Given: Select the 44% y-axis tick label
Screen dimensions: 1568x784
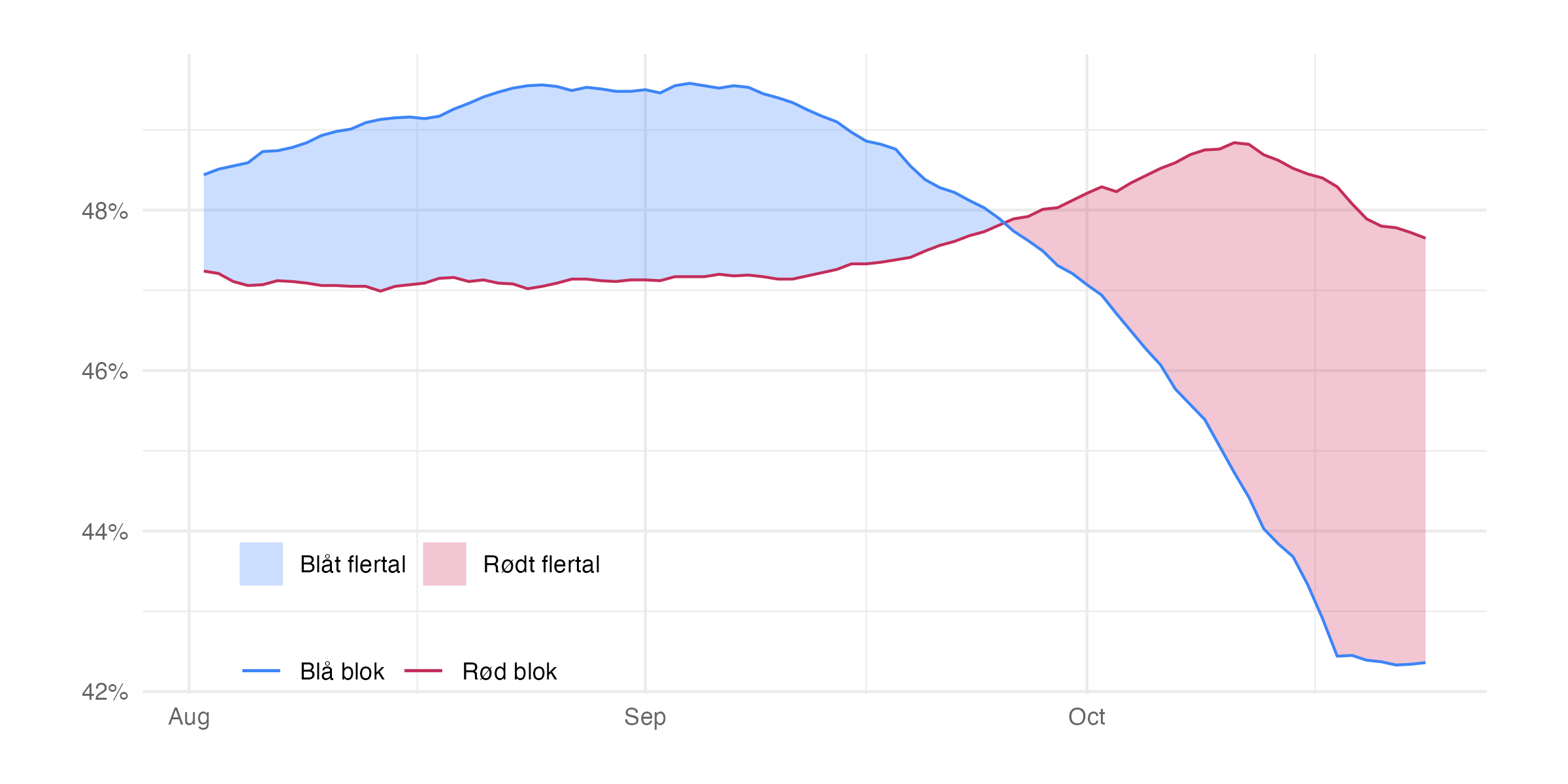Looking at the screenshot, I should click(x=105, y=532).
